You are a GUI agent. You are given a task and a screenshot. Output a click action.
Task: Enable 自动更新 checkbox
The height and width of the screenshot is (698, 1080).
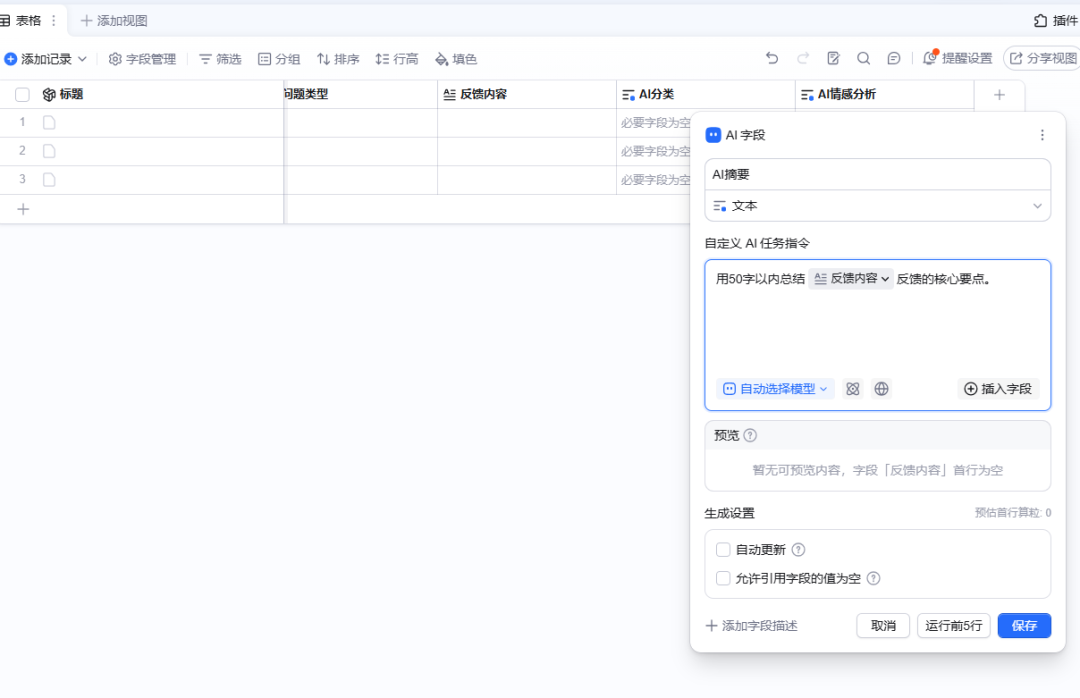point(723,550)
